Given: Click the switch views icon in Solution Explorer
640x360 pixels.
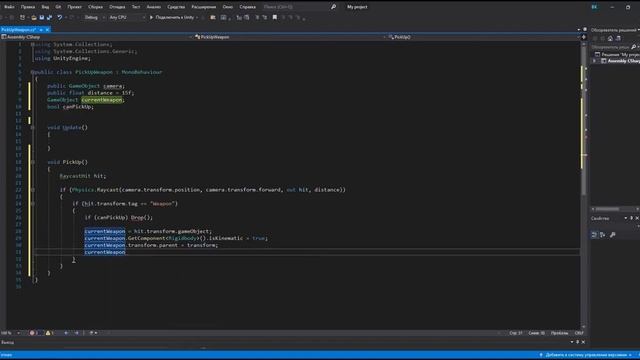Looking at the screenshot, I should point(618,38).
